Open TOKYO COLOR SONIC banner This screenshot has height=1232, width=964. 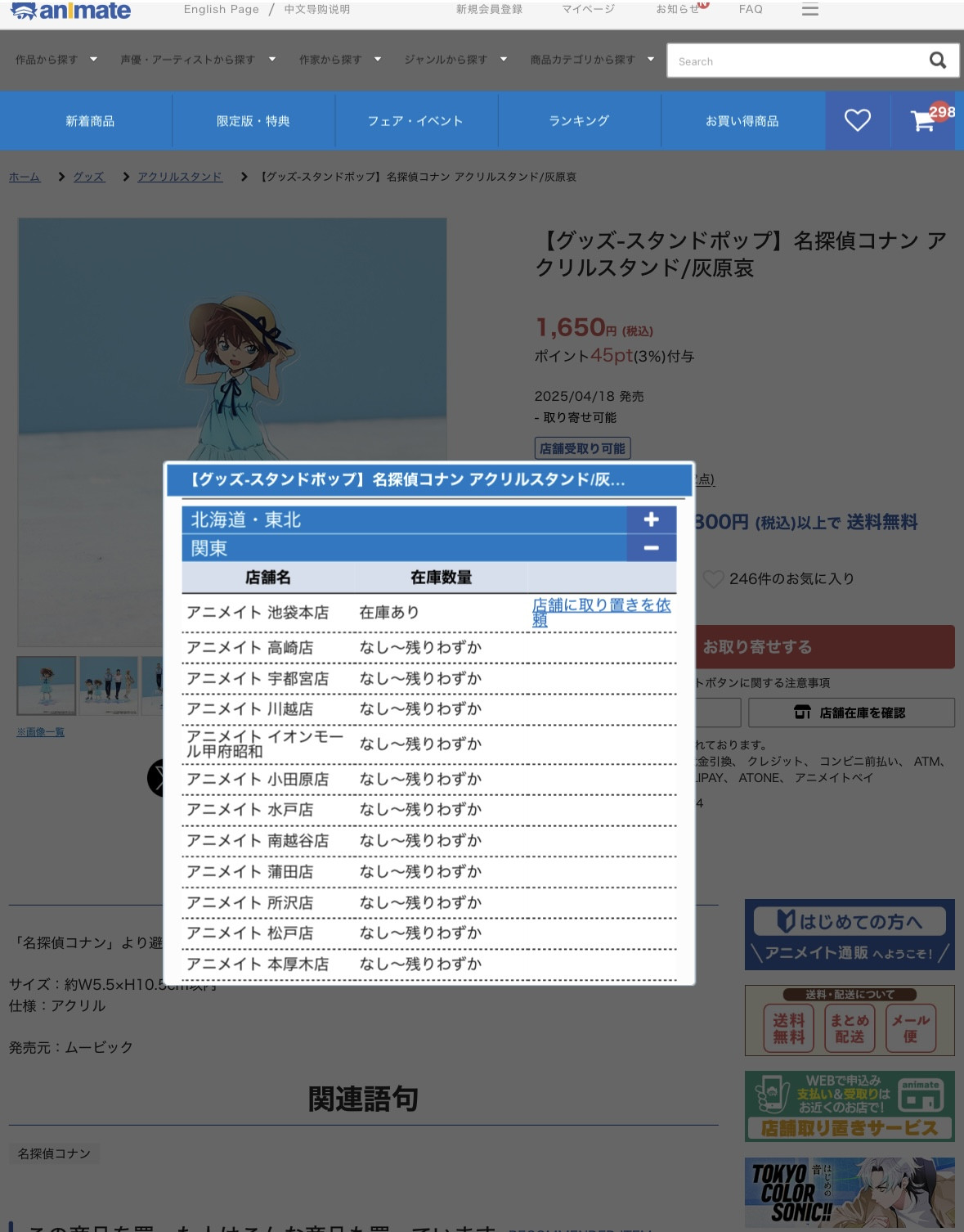tap(850, 1193)
